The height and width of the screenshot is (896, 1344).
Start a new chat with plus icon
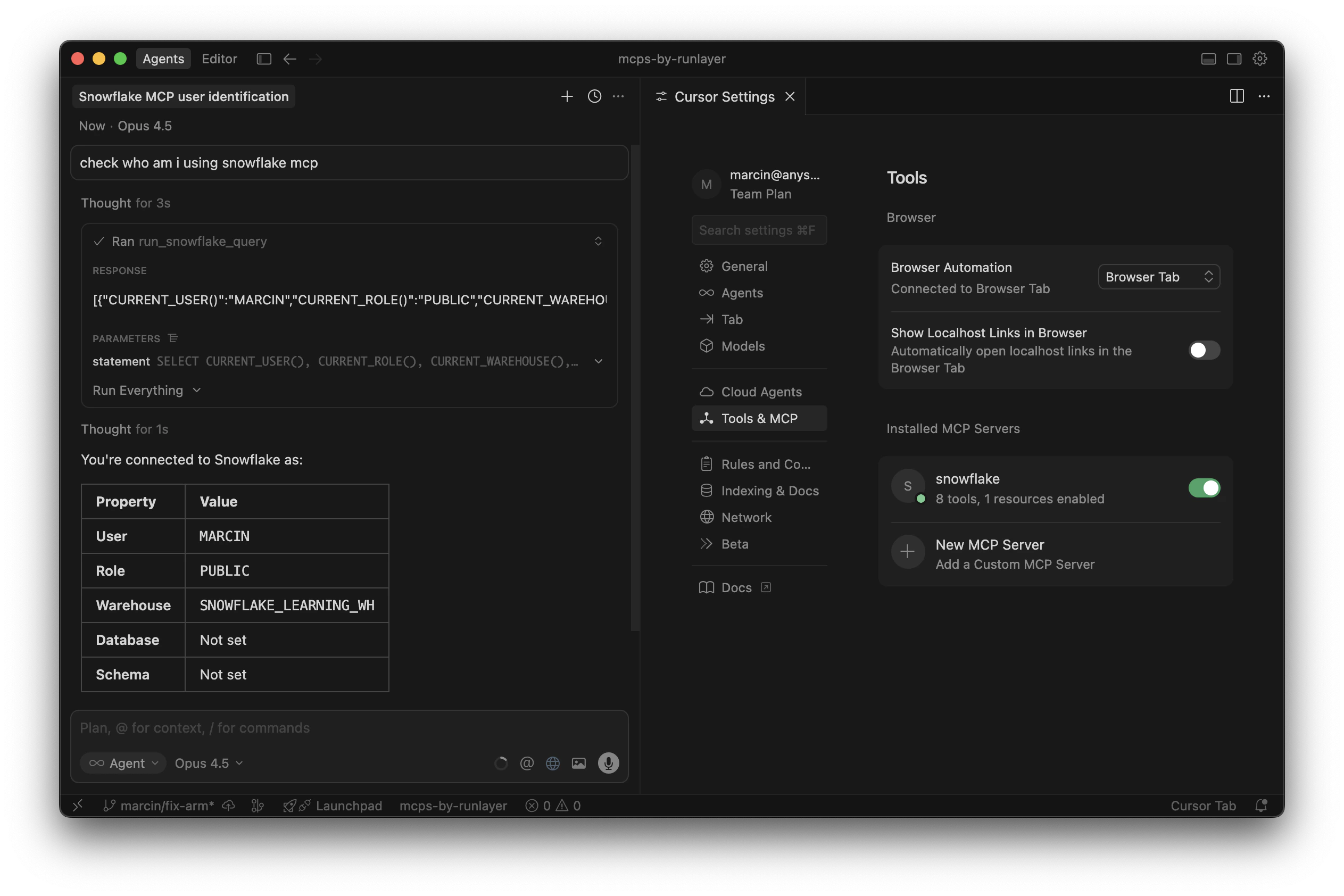pyautogui.click(x=567, y=96)
